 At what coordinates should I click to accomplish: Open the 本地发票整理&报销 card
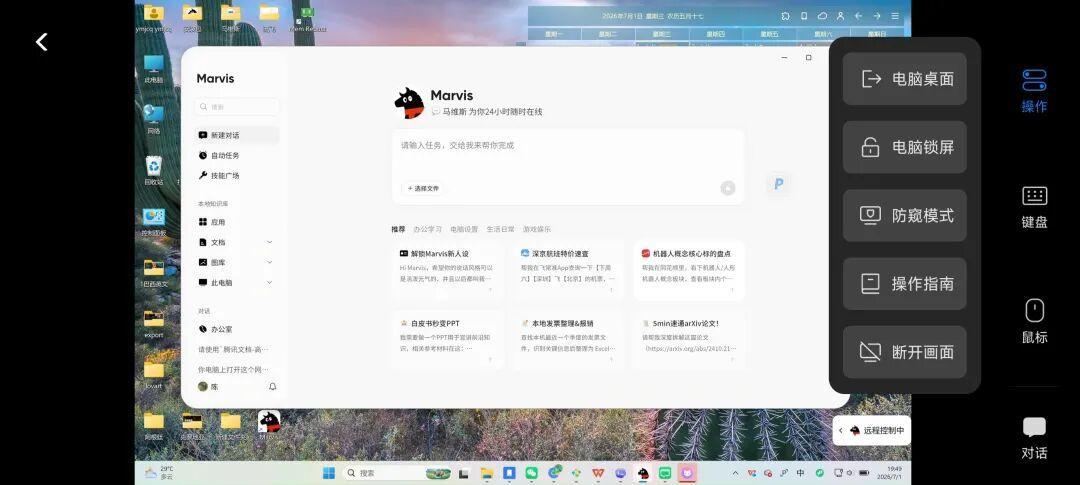click(568, 340)
